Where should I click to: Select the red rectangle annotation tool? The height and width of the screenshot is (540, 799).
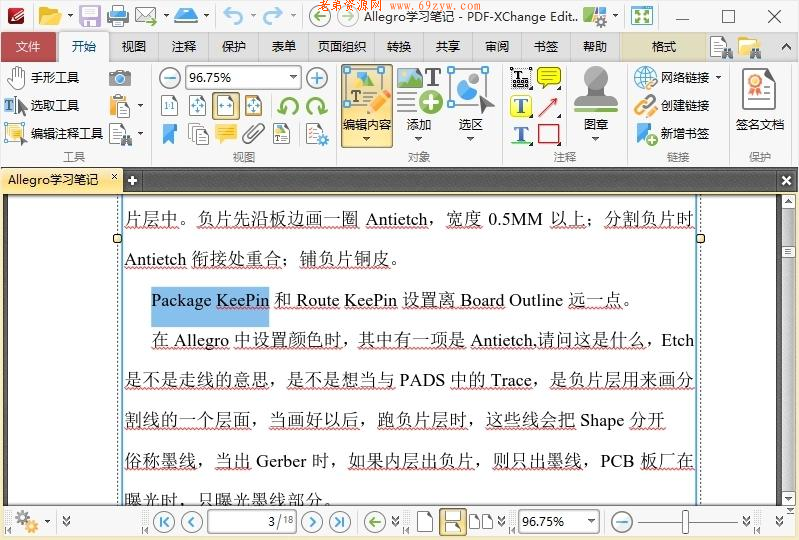click(x=549, y=134)
